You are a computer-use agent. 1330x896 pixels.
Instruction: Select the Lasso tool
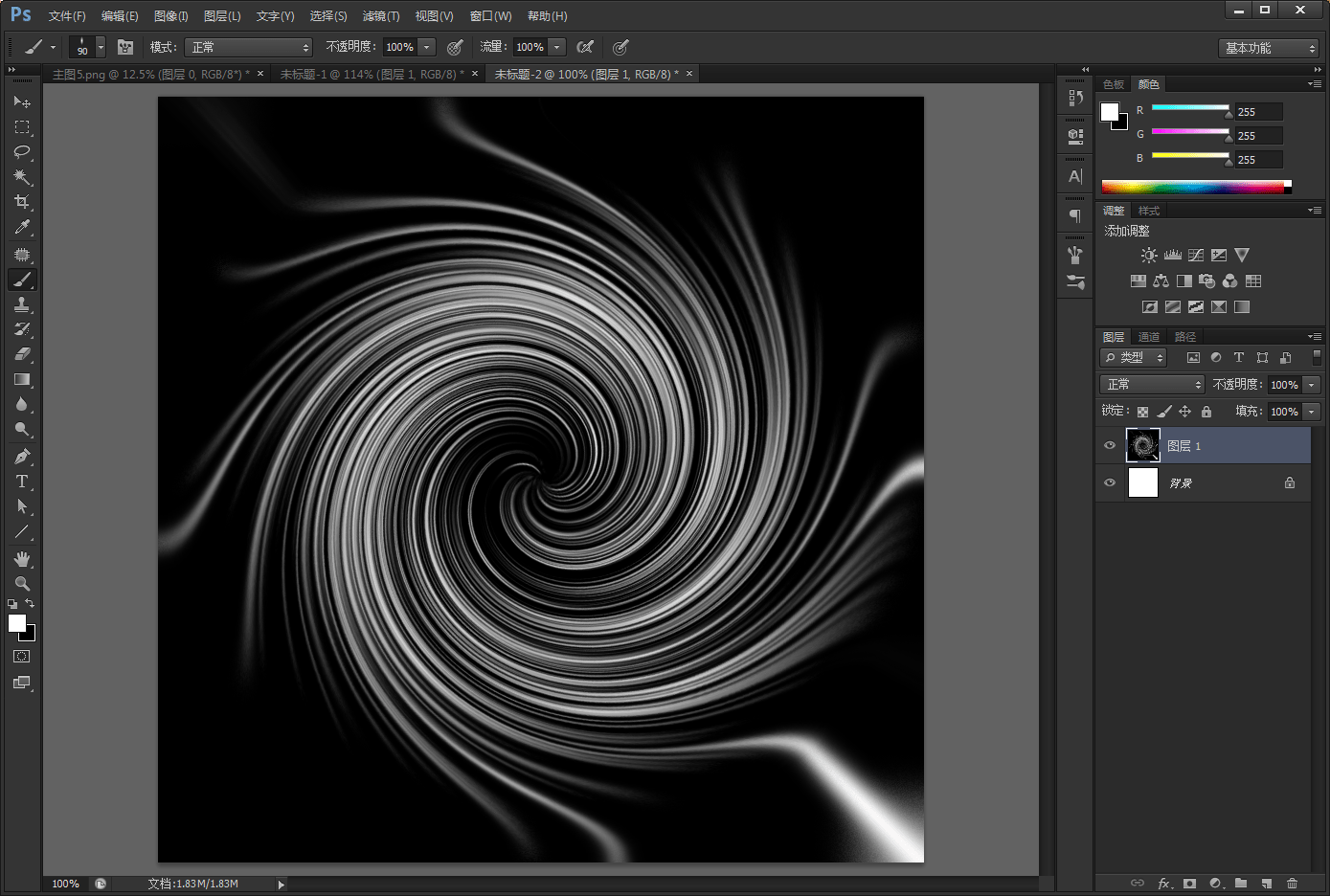coord(22,152)
